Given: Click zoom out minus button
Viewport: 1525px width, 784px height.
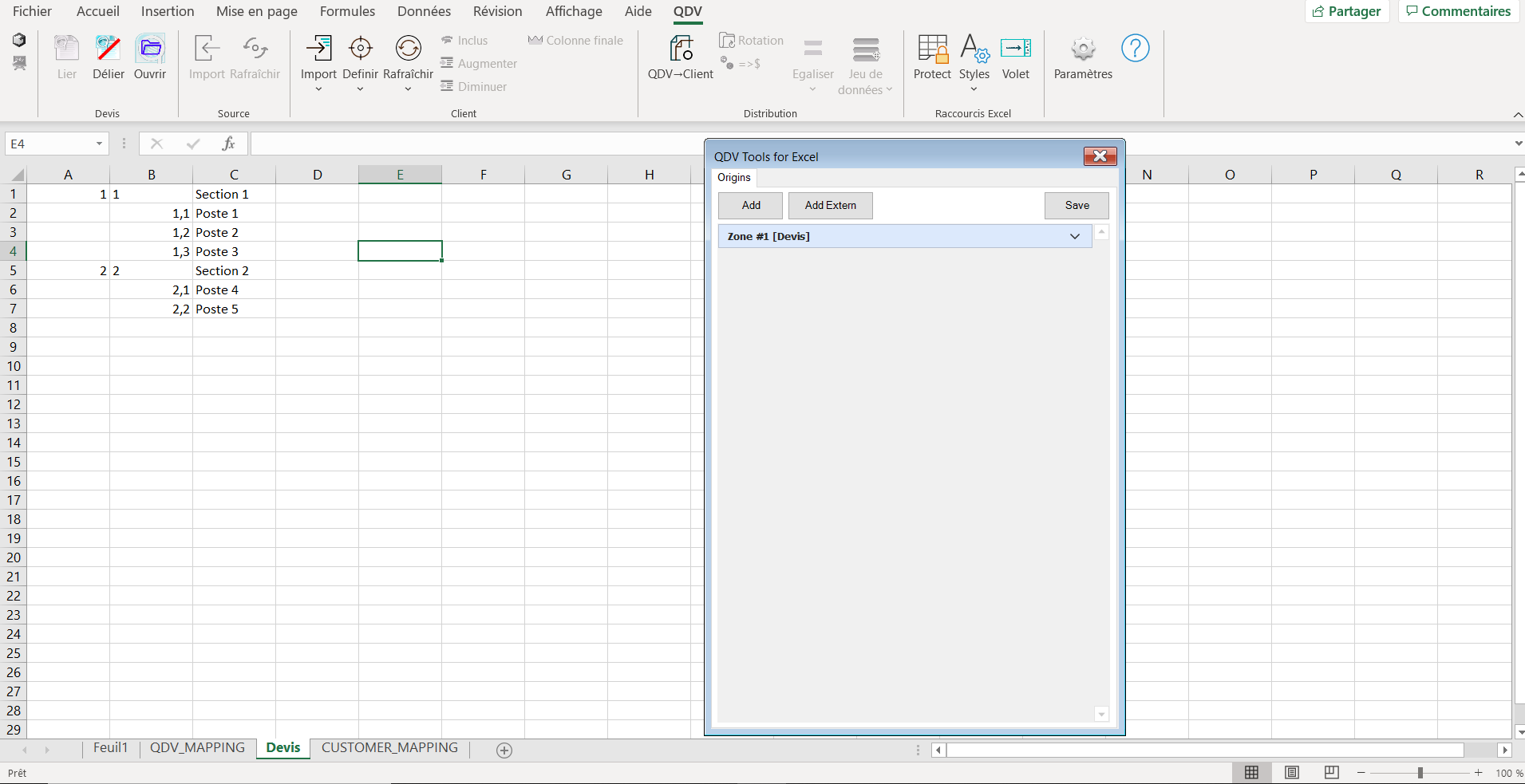Looking at the screenshot, I should click(1361, 773).
